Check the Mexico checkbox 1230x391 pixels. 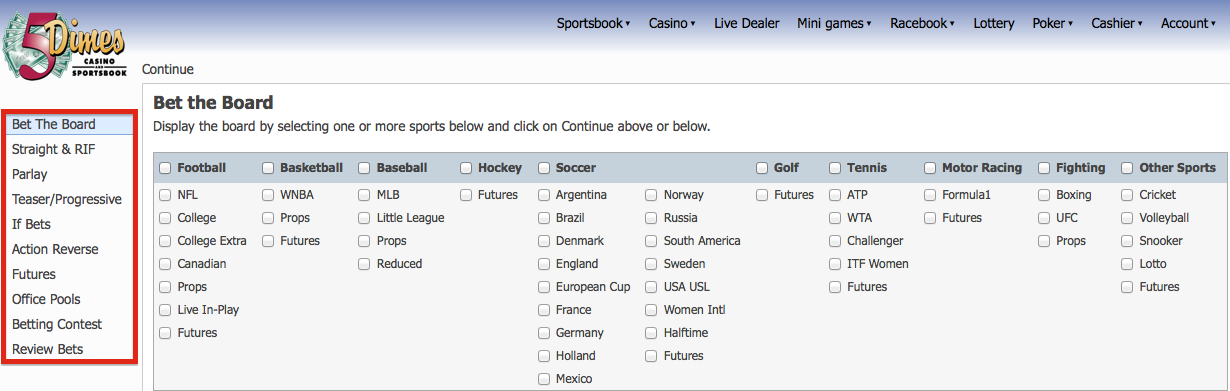coord(544,379)
